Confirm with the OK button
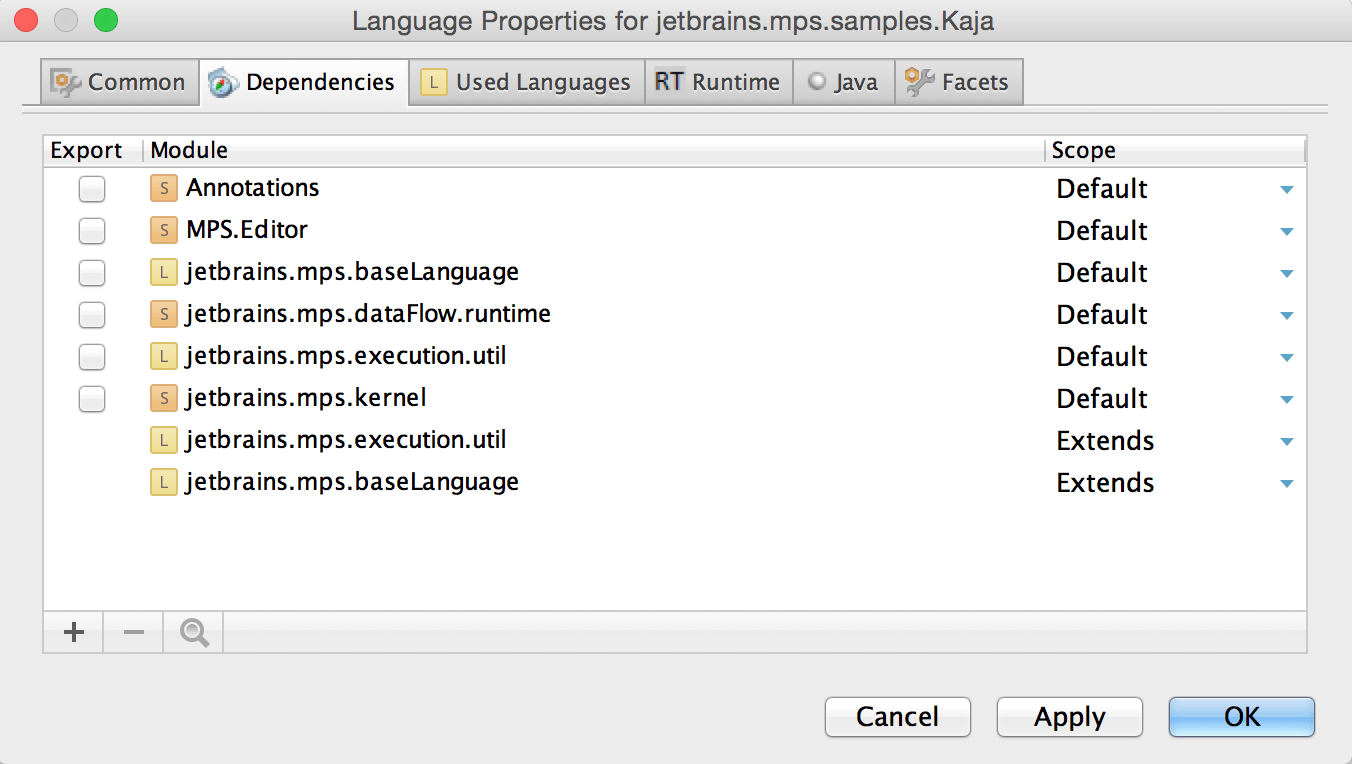 (x=1241, y=717)
